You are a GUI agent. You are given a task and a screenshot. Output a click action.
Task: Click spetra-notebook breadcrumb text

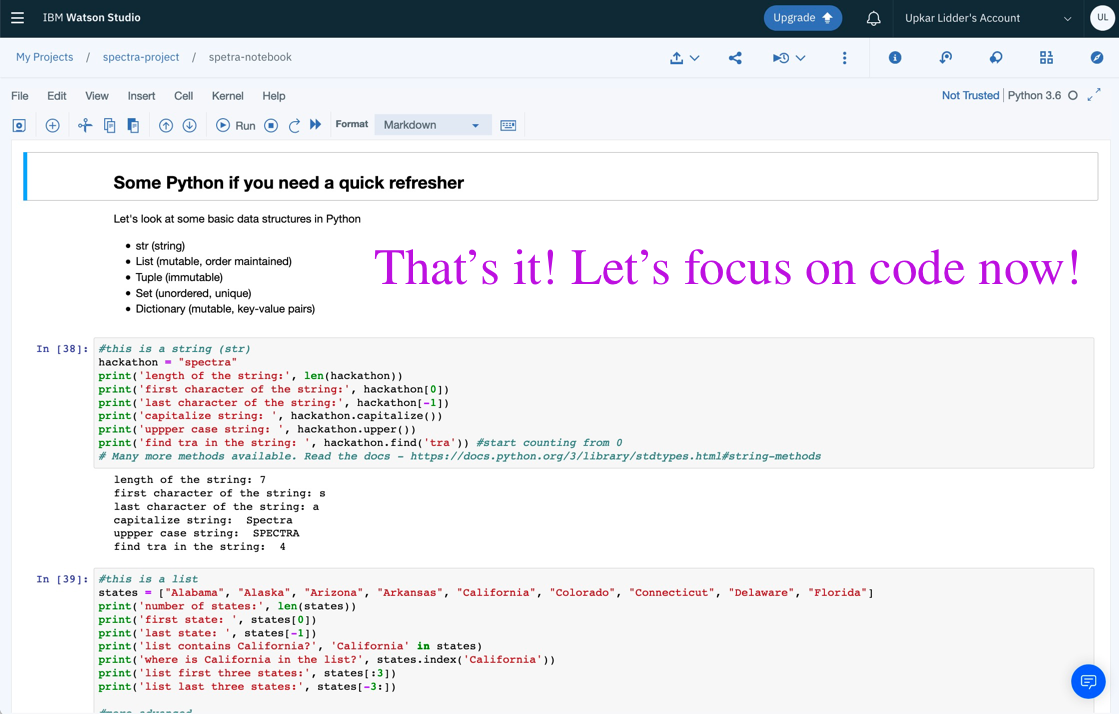(x=250, y=57)
